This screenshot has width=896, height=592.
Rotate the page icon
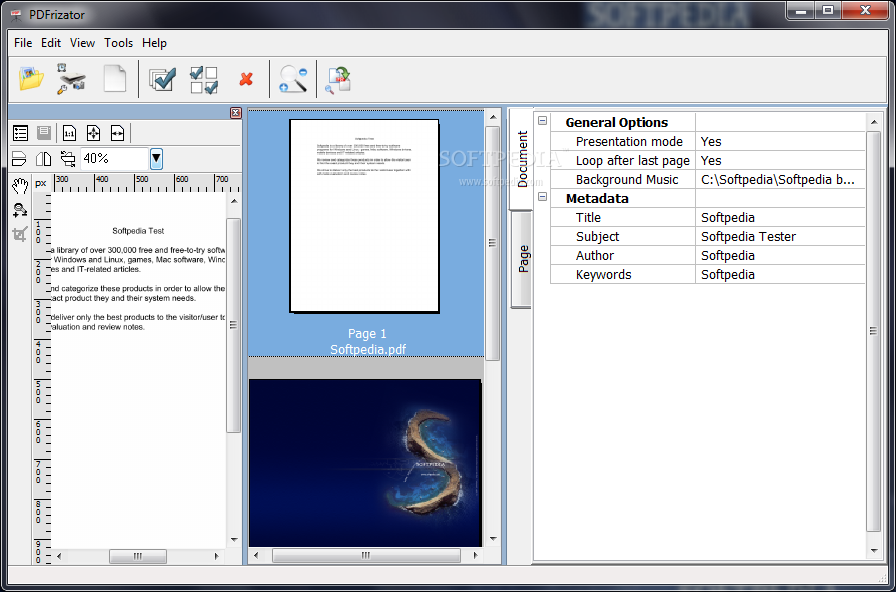[x=67, y=158]
